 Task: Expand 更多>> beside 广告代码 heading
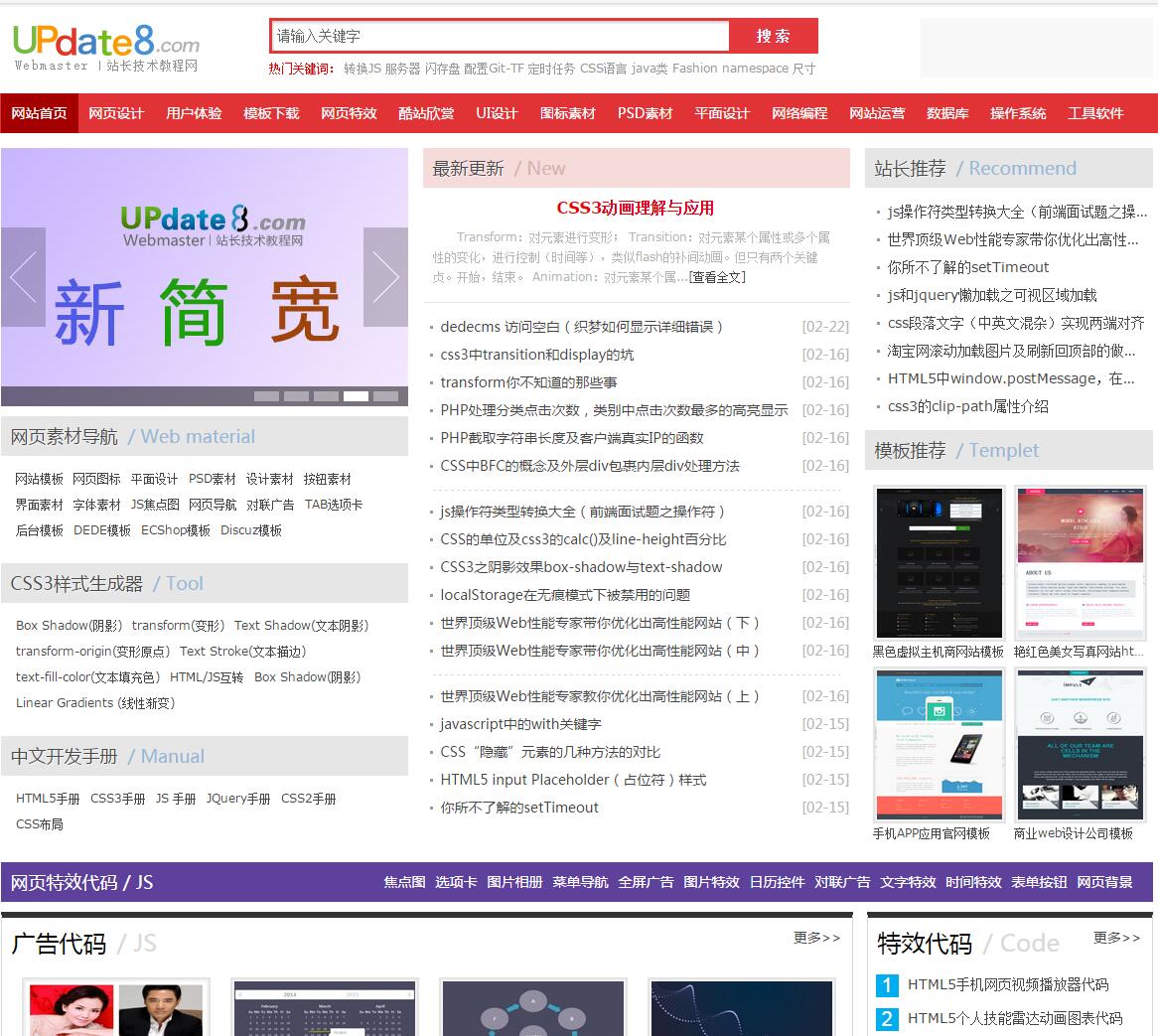click(x=816, y=938)
